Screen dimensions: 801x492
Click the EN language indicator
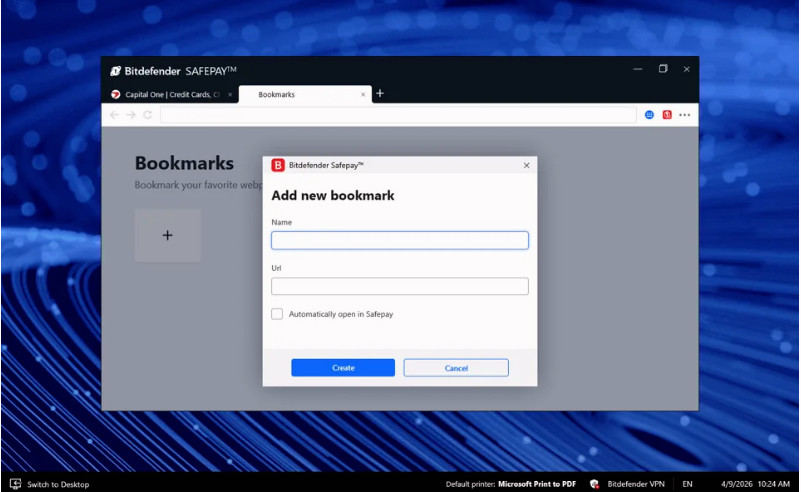click(688, 484)
